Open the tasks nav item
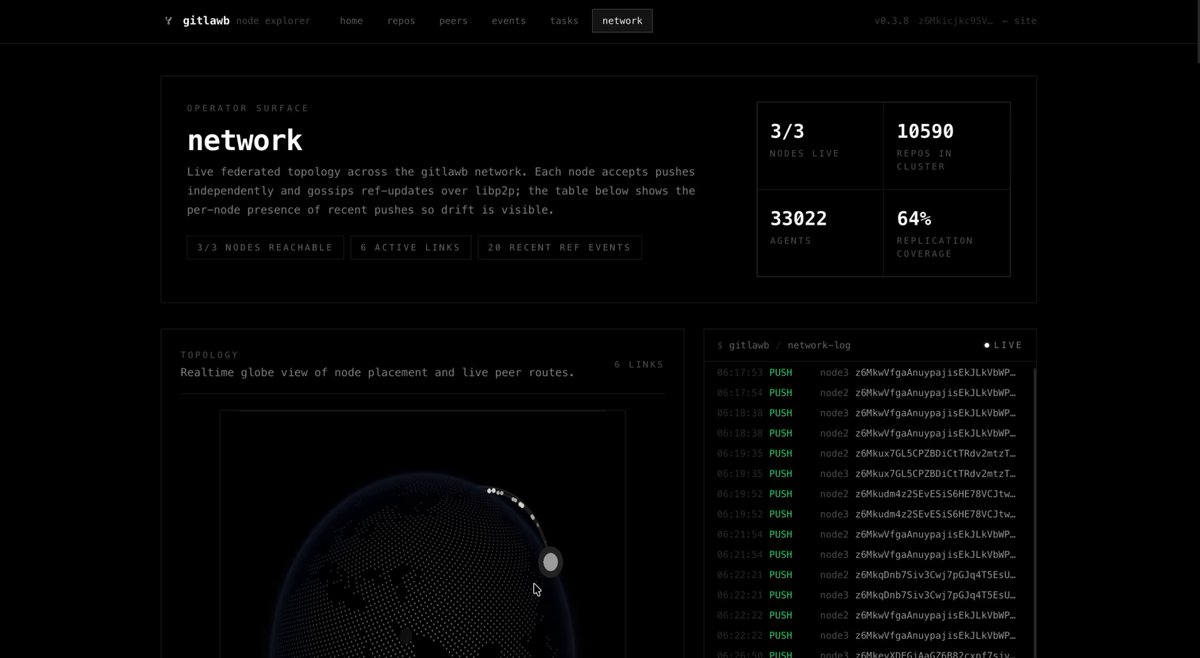 tap(564, 21)
